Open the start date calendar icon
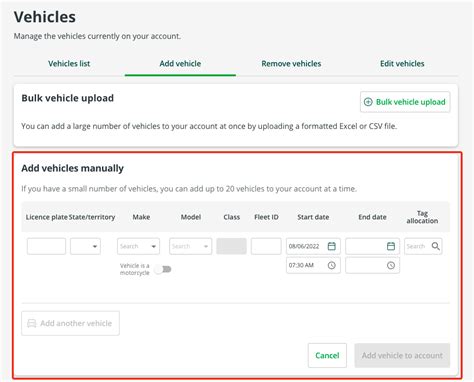This screenshot has width=474, height=382. (331, 246)
